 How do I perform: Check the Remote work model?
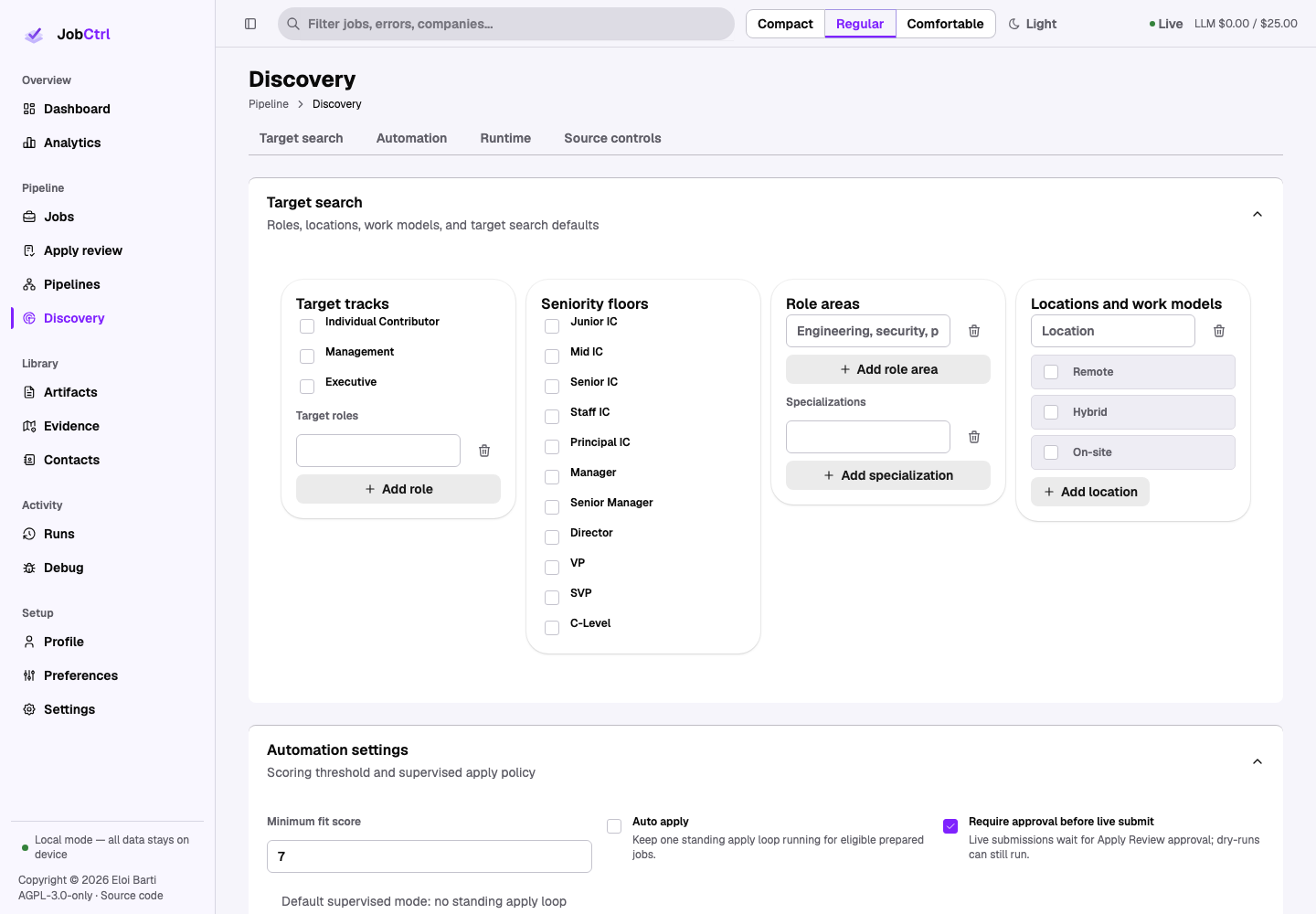pos(1051,372)
